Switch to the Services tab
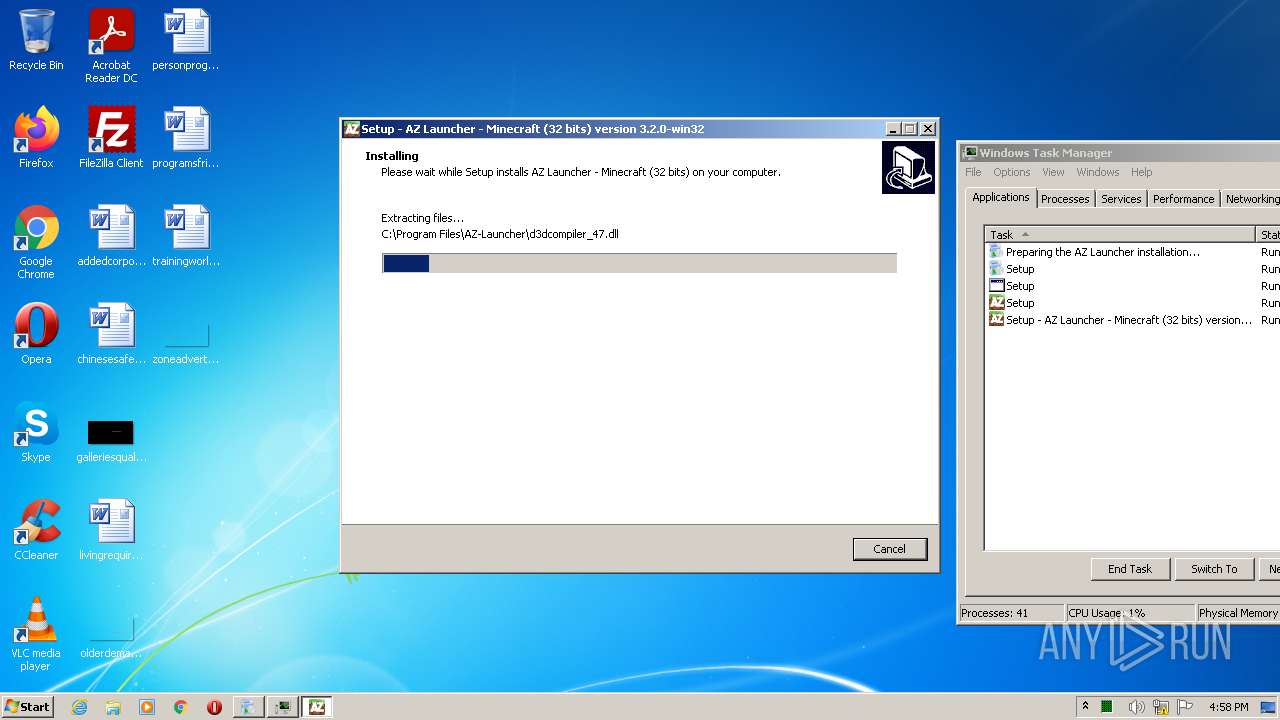The image size is (1280, 720). [1121, 199]
